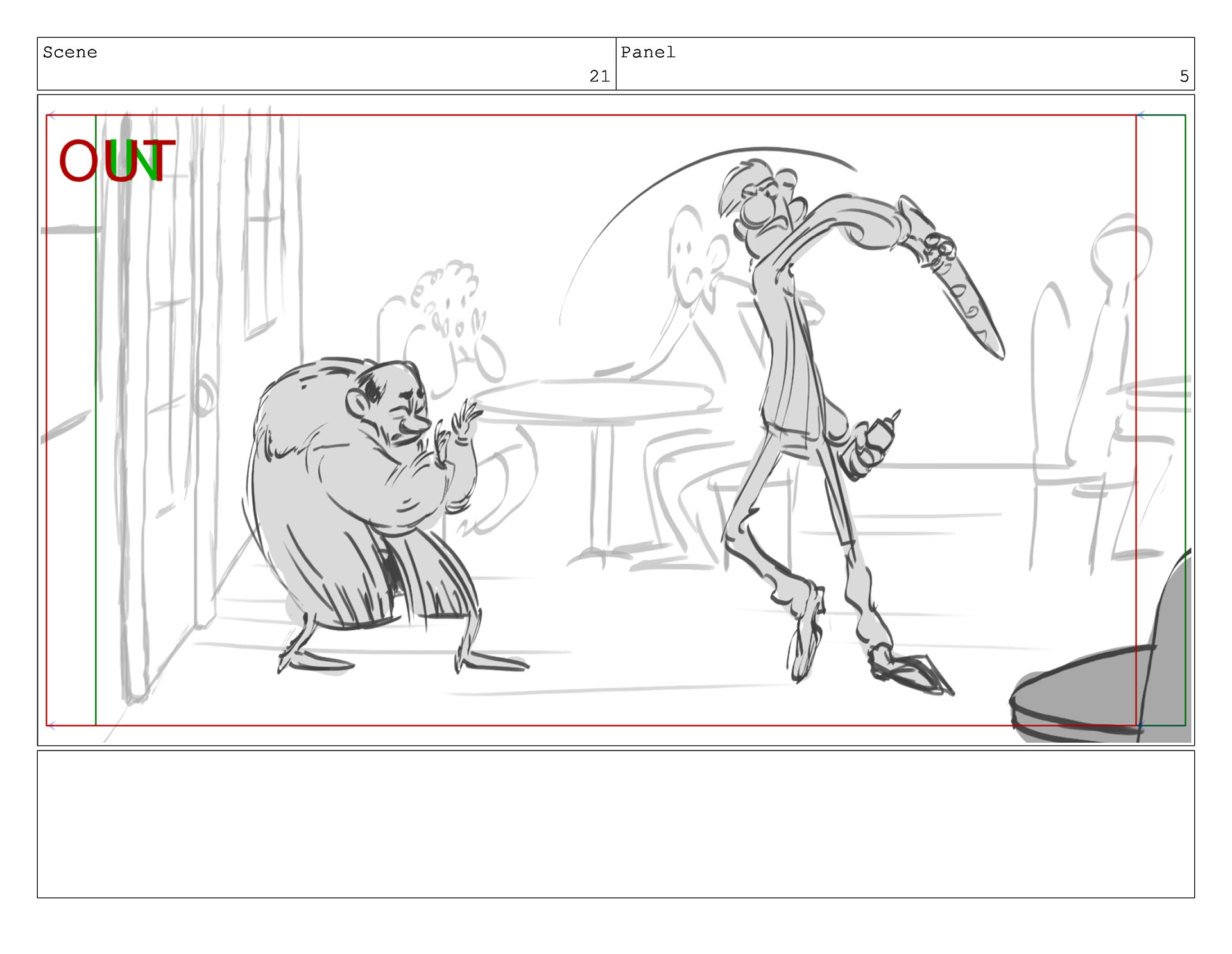Click scene number 21
This screenshot has width=1232, height=954.
(599, 76)
